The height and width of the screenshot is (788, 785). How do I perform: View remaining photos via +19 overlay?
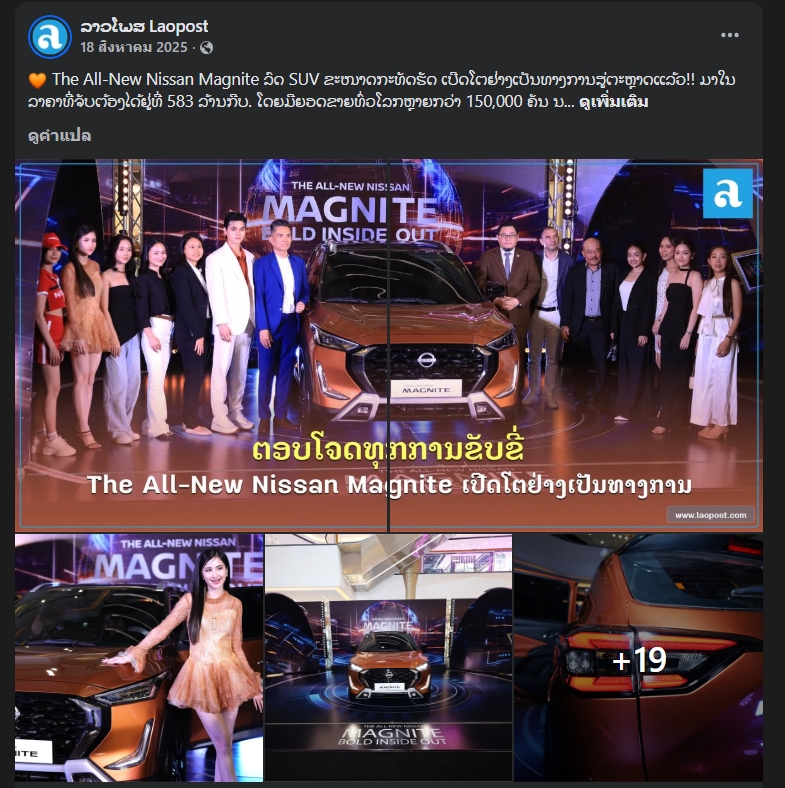tap(638, 658)
